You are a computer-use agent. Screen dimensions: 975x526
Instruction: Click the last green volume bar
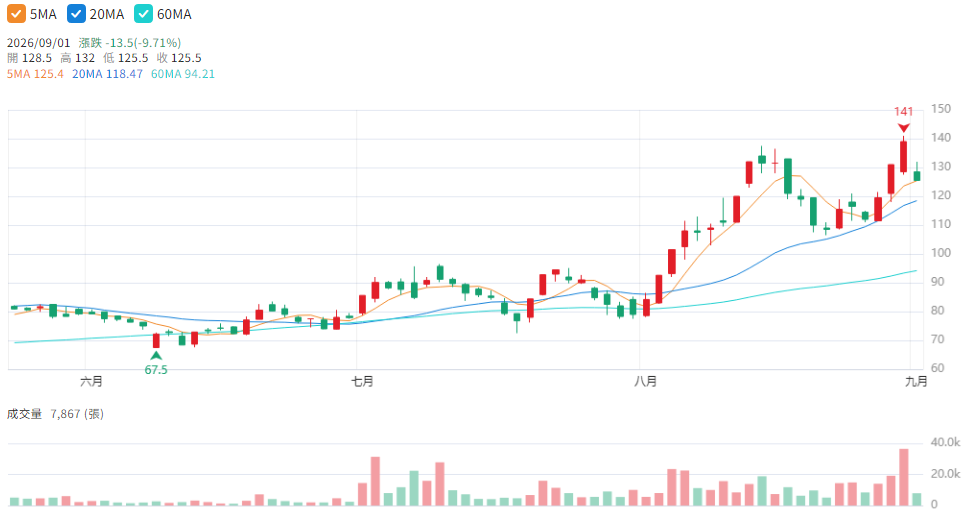[917, 499]
